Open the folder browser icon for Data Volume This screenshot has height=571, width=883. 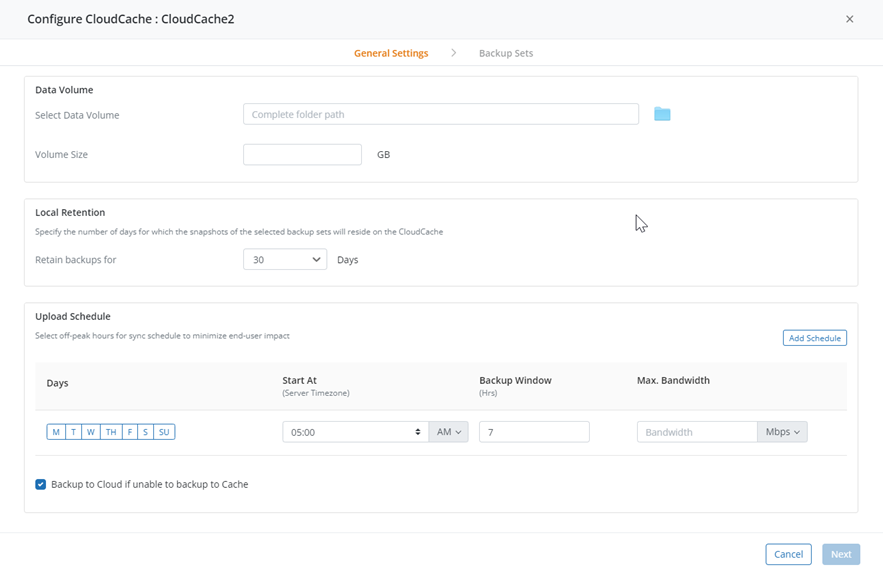coord(662,114)
